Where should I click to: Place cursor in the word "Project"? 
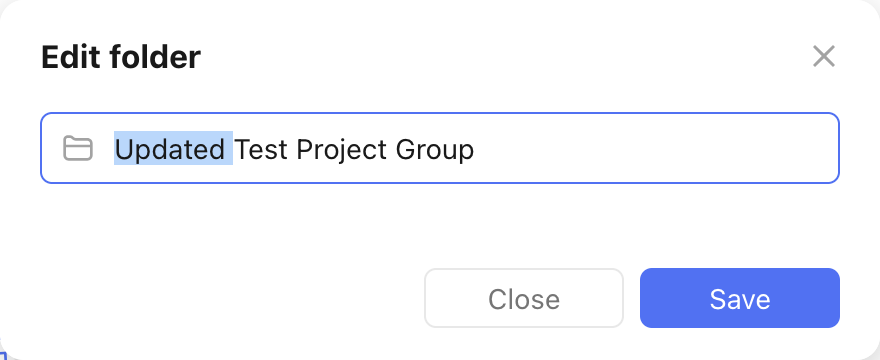click(x=341, y=149)
